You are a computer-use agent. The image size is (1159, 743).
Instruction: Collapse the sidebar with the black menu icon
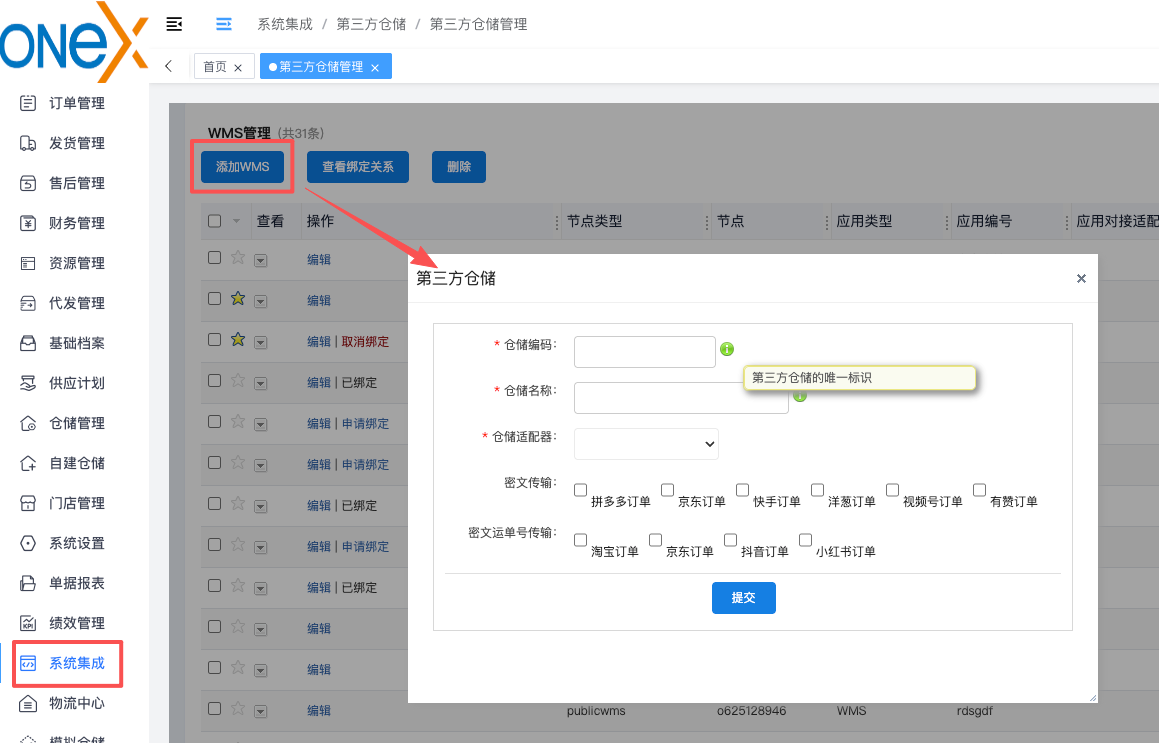pos(174,24)
